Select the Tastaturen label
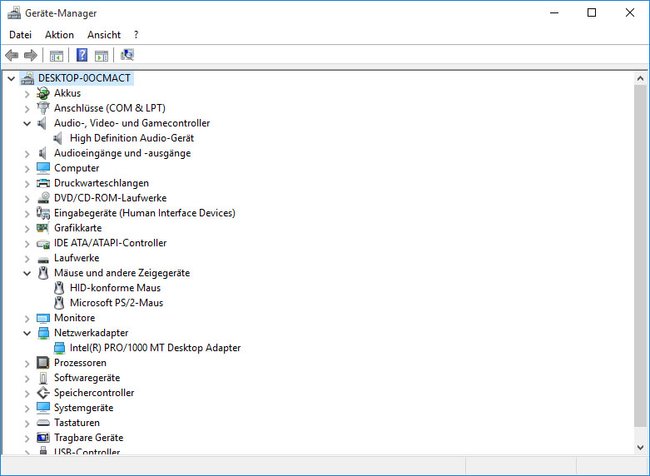Screen dimensions: 650x476 [77, 423]
